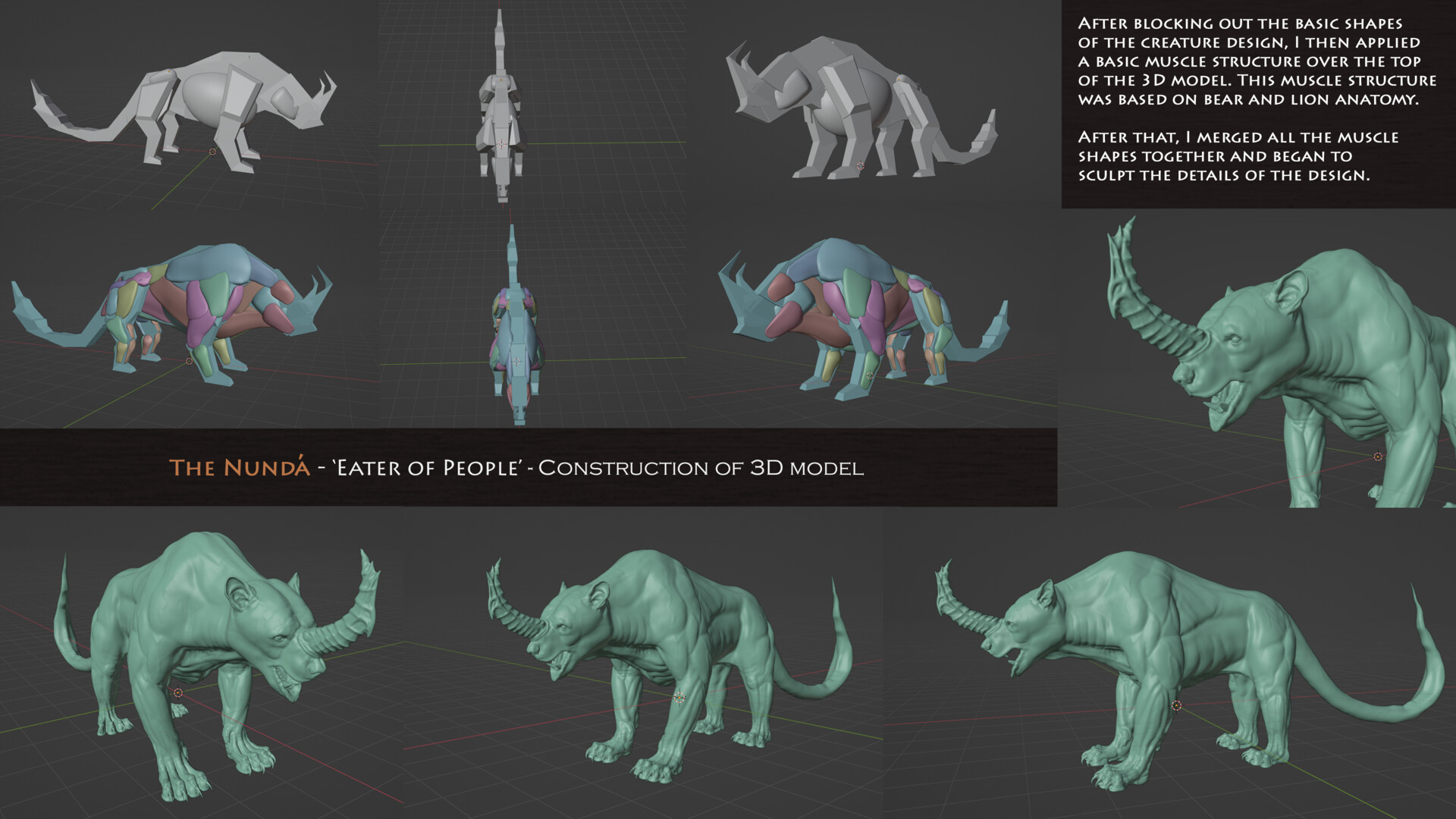
Task: Click the 3D cursor in the top-left blockout viewport
Action: [212, 151]
